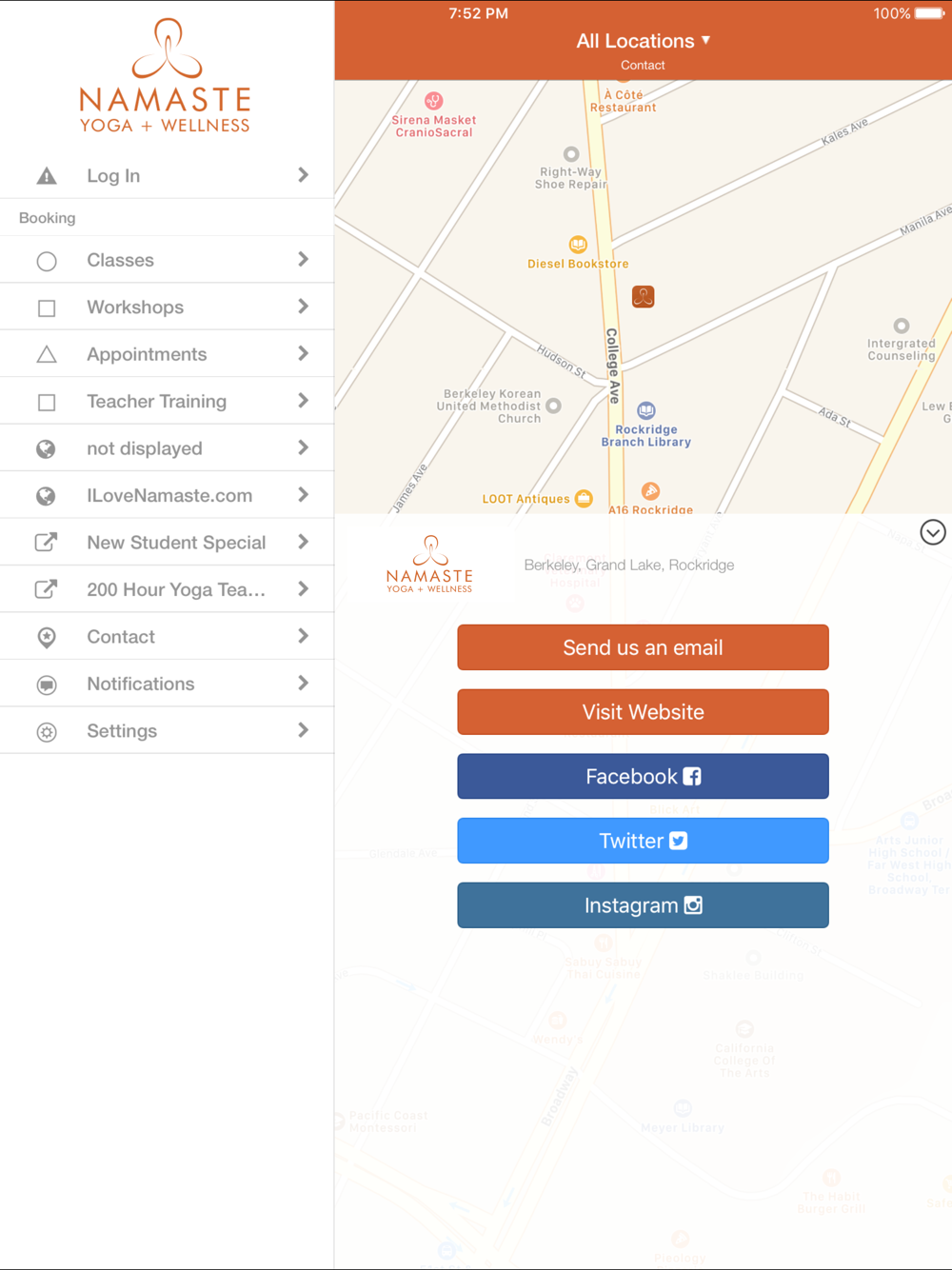The image size is (952, 1270).
Task: Open the All Locations dropdown
Action: point(644,41)
